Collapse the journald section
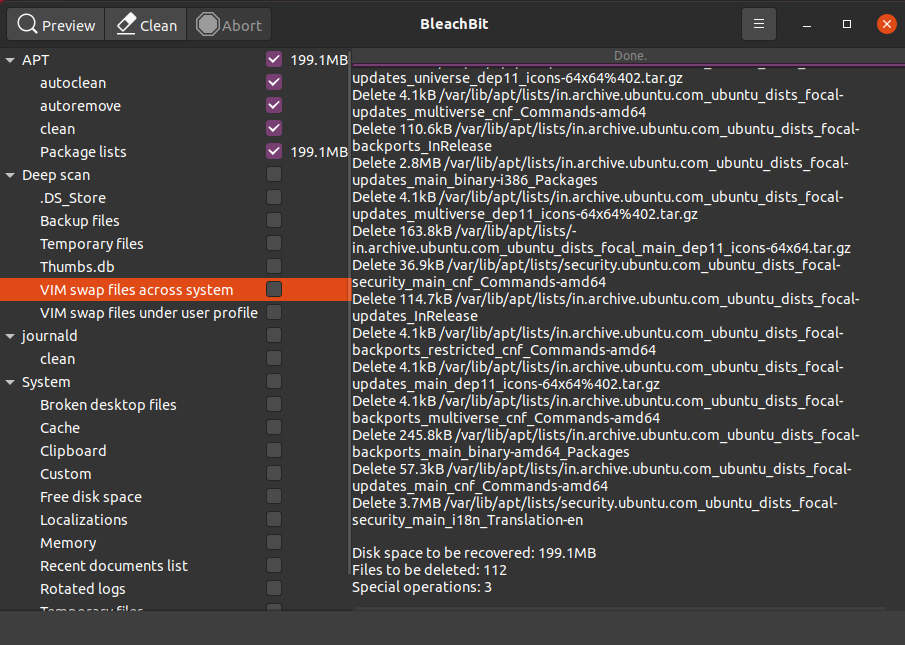 pos(11,336)
